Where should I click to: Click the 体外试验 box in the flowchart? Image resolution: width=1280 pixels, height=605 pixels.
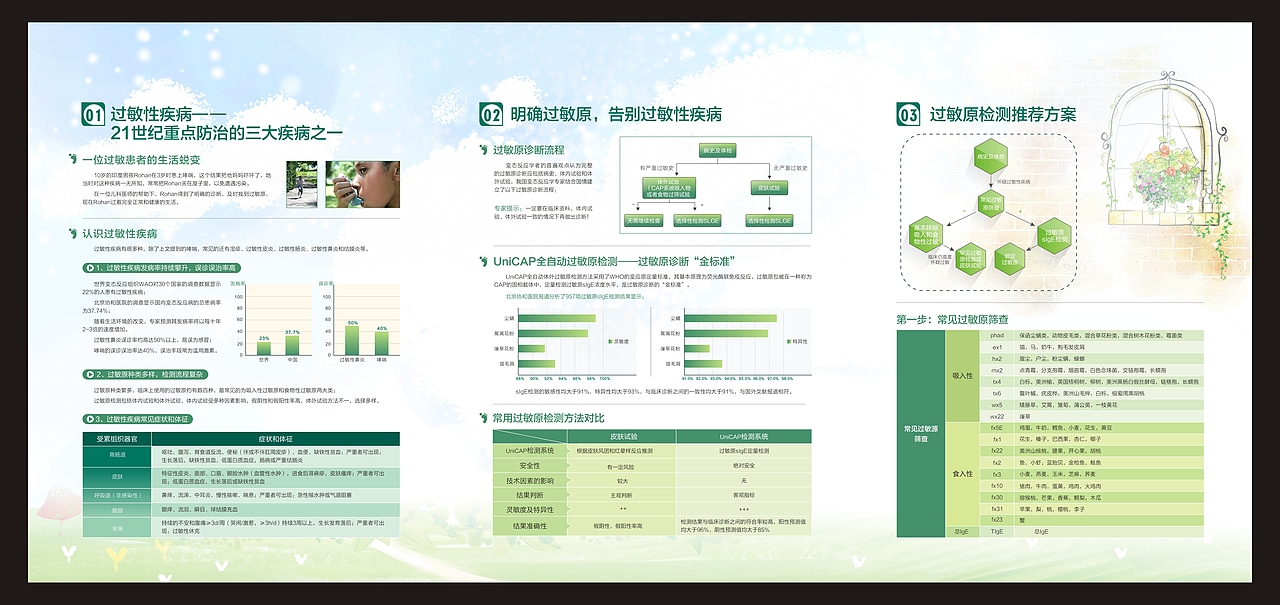(x=669, y=187)
